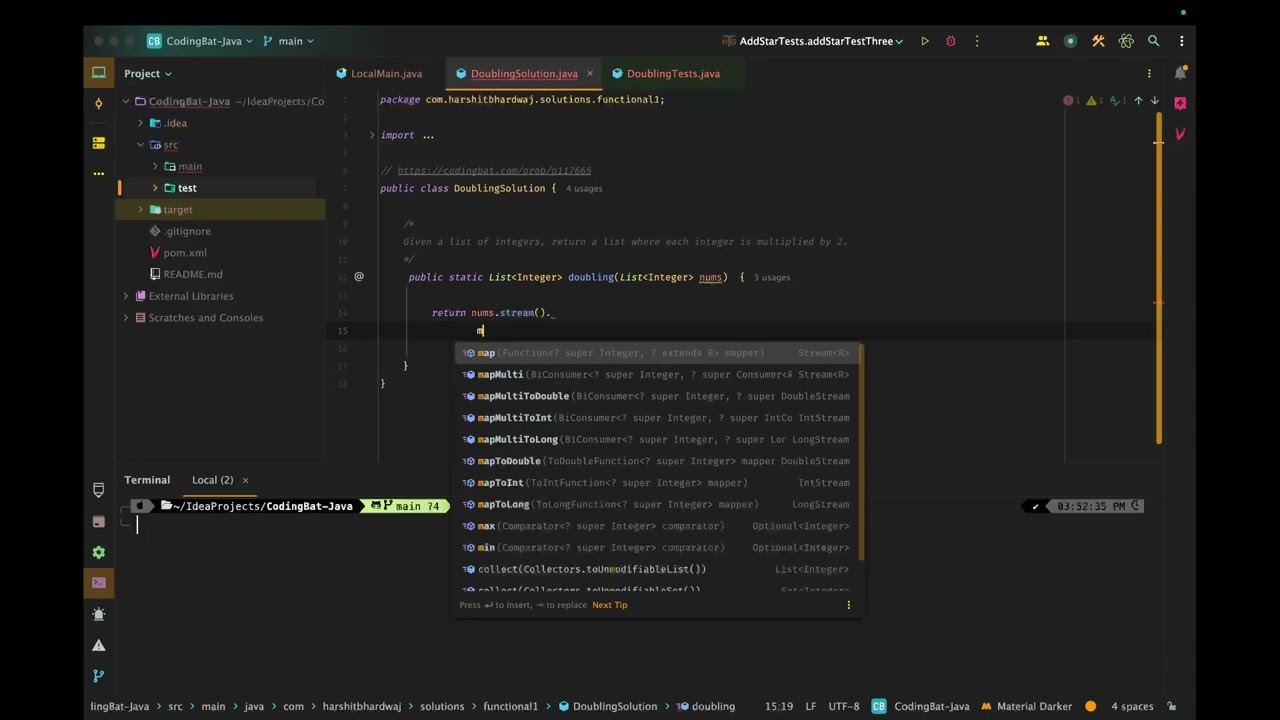Open the run configuration AddStarTests dropdown

click(817, 41)
